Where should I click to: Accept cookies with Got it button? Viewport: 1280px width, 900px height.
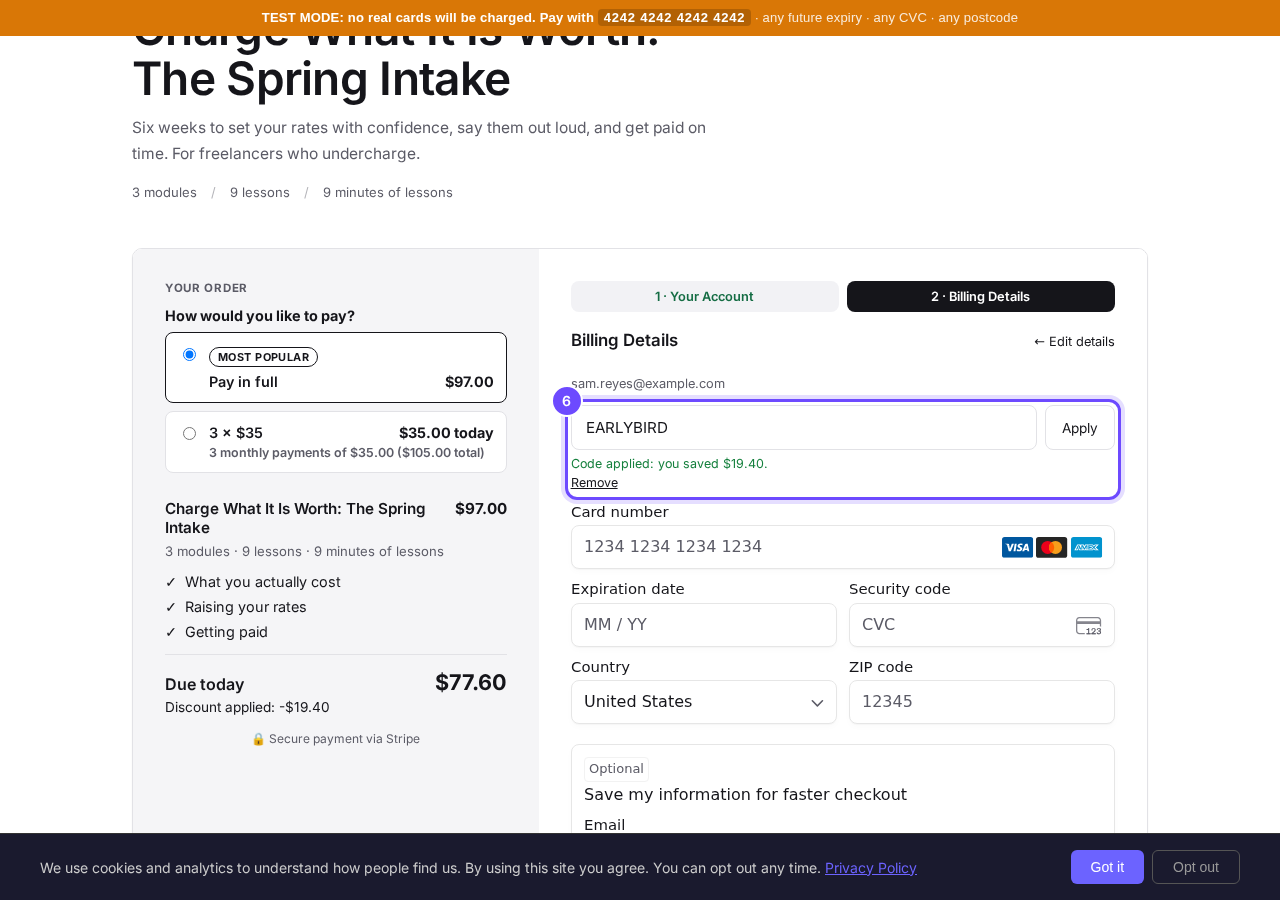1107,867
